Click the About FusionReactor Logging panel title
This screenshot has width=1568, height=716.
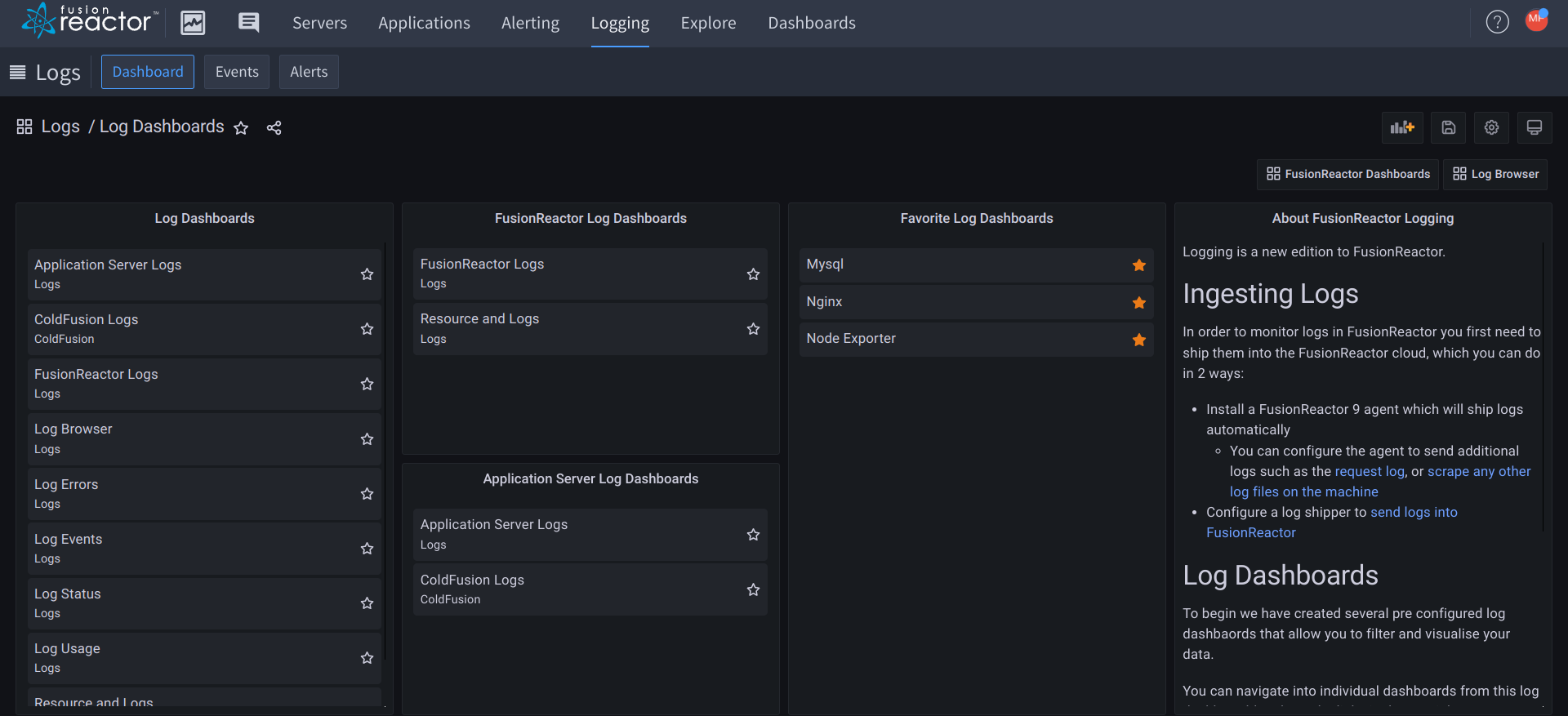pos(1363,218)
